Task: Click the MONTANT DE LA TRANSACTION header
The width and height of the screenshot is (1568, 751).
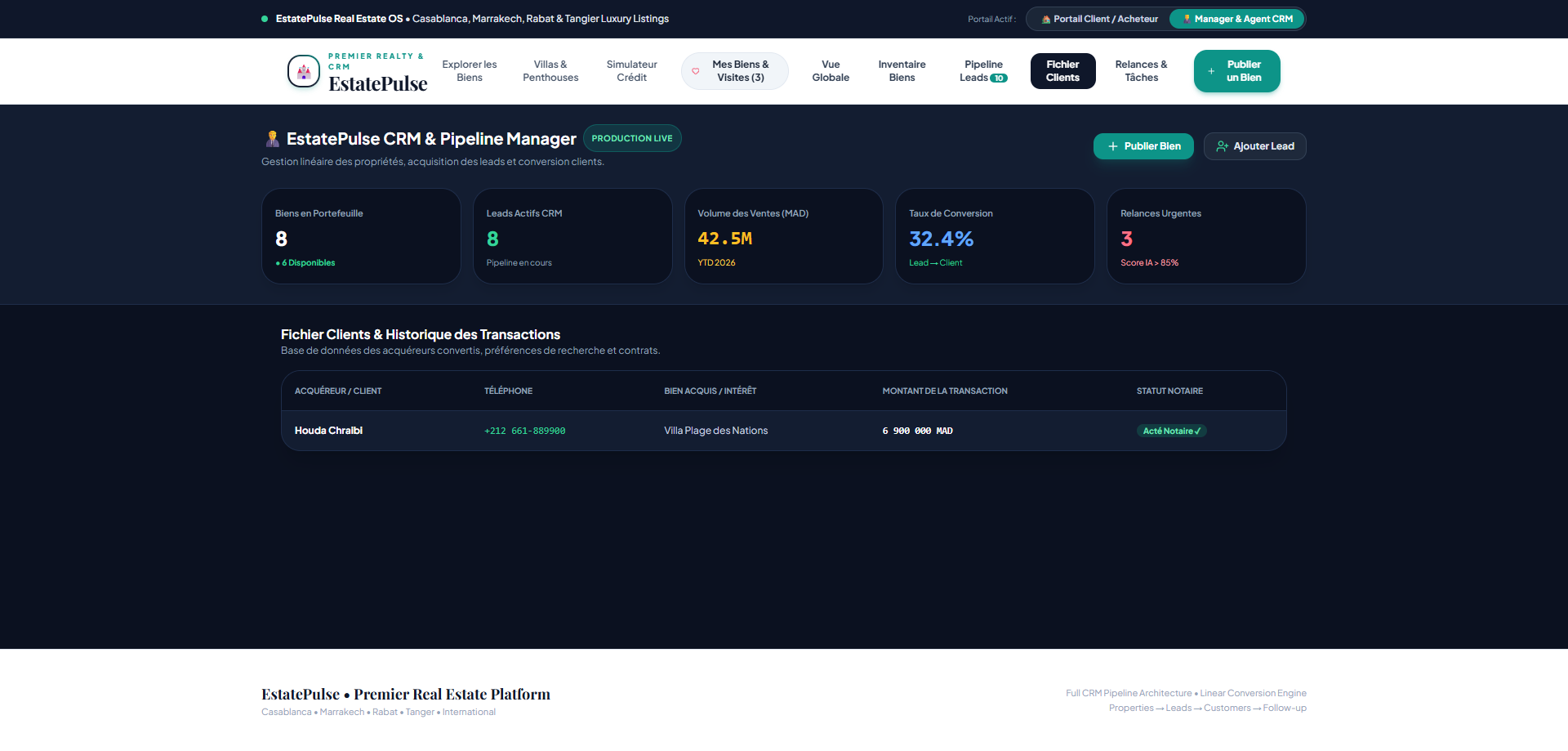Action: tap(945, 391)
